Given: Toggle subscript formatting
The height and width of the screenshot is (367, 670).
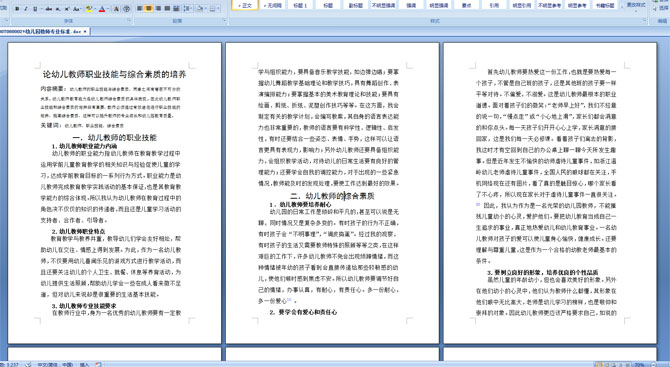Looking at the screenshot, I should (x=58, y=9).
